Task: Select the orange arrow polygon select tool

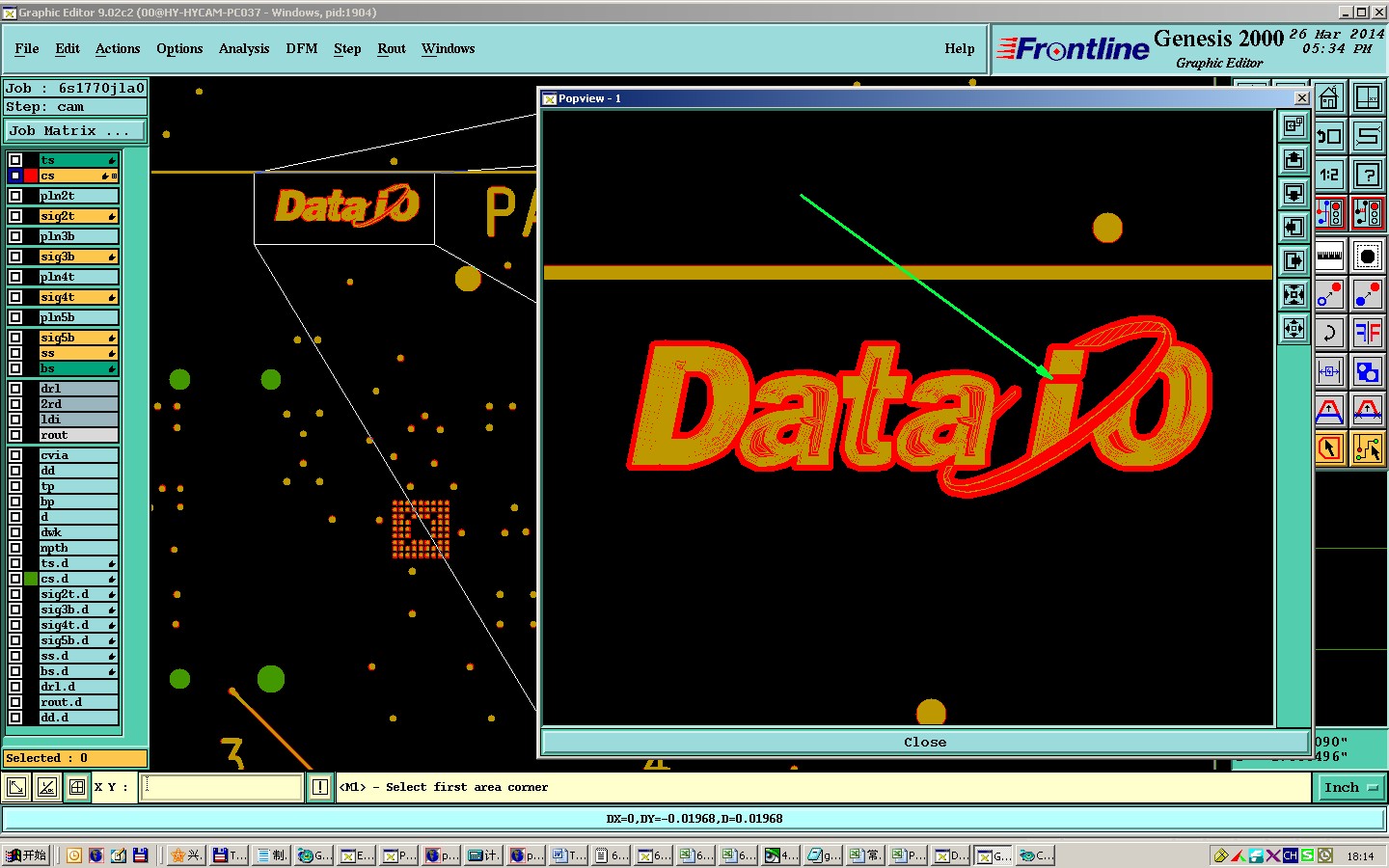Action: point(1329,448)
